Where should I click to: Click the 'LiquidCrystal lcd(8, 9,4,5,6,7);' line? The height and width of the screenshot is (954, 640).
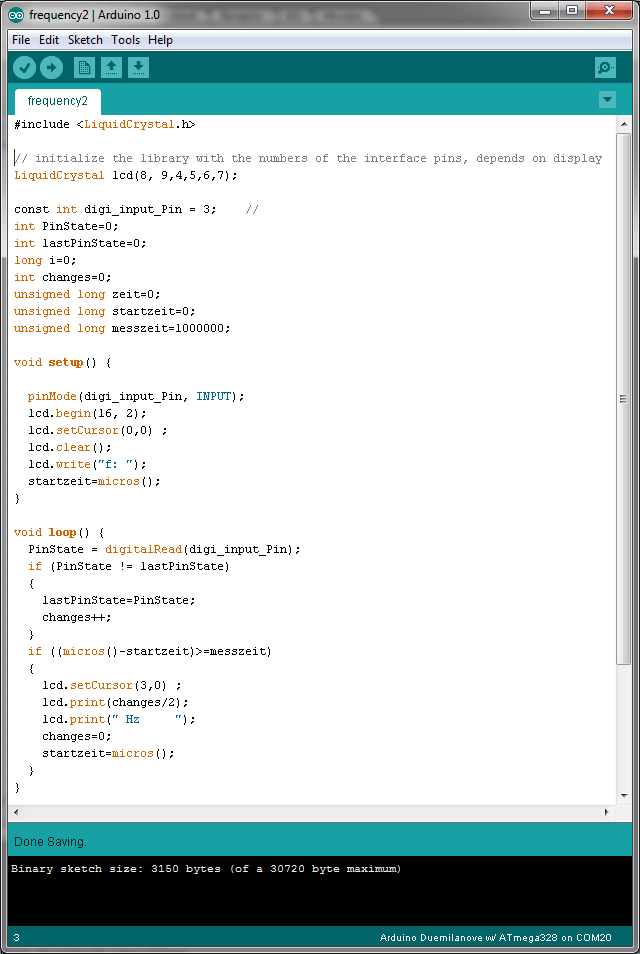(x=126, y=175)
